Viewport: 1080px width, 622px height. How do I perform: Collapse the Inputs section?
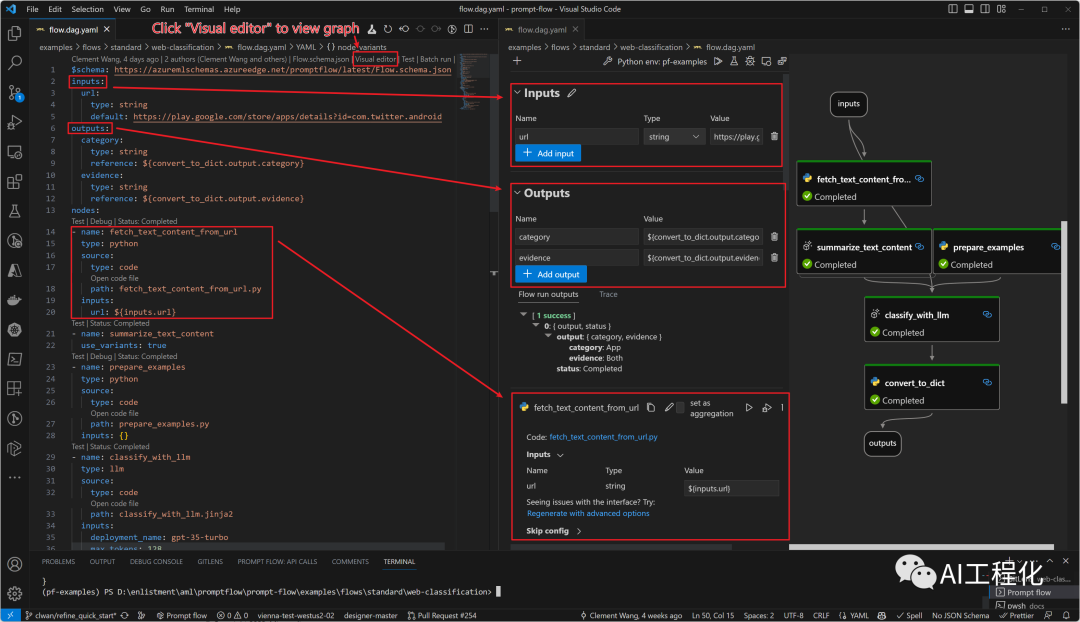point(517,92)
